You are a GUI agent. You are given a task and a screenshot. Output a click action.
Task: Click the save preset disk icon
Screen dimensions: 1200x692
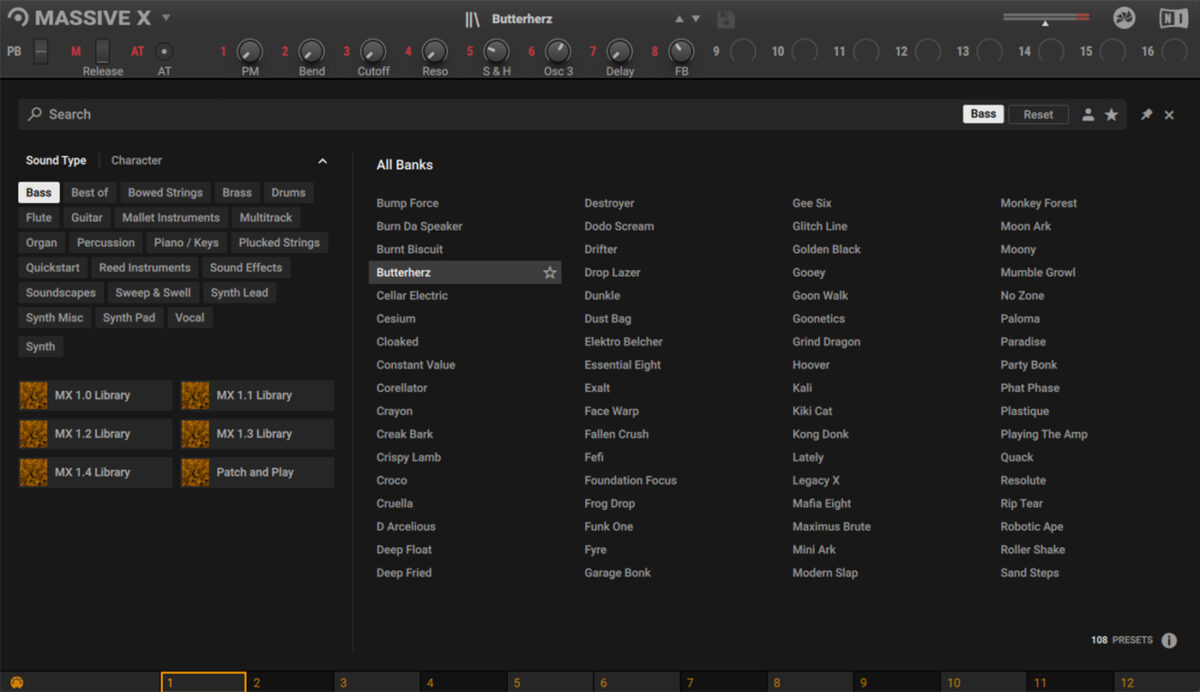[x=726, y=19]
